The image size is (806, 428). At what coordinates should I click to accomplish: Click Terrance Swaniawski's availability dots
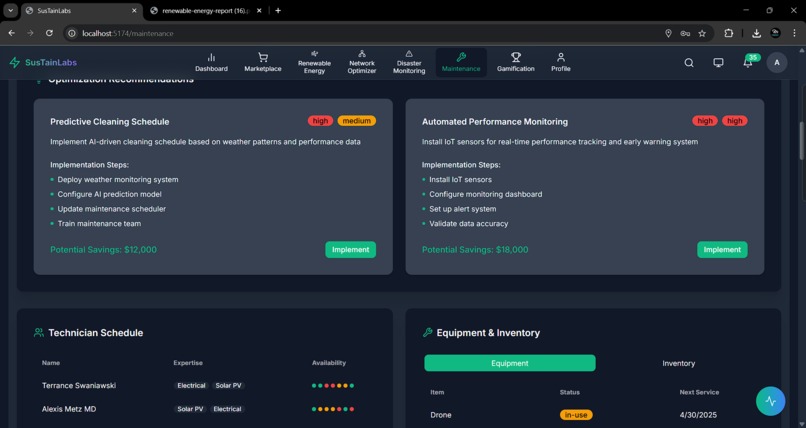(333, 385)
